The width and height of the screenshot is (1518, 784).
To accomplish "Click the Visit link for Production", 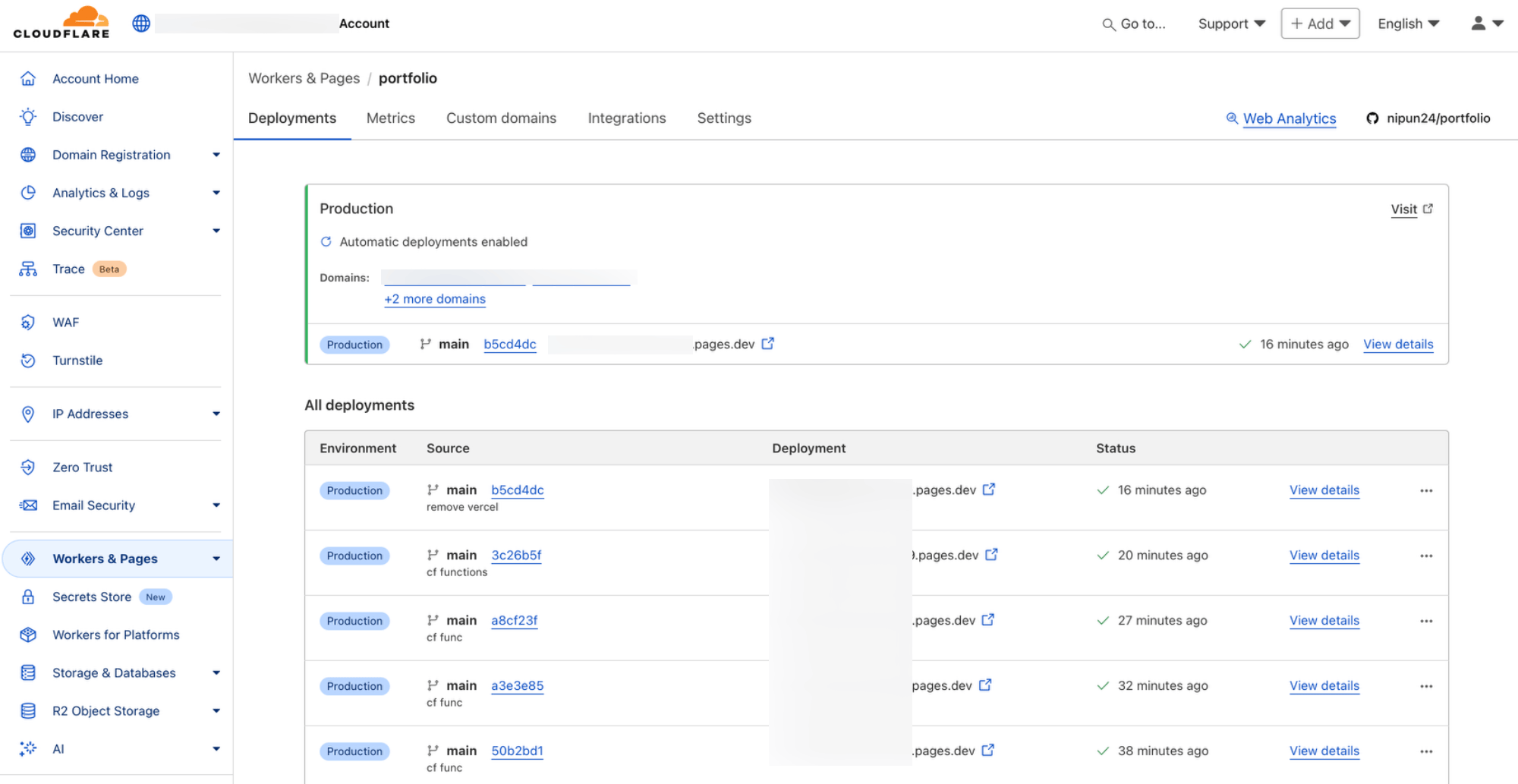I will (1404, 209).
